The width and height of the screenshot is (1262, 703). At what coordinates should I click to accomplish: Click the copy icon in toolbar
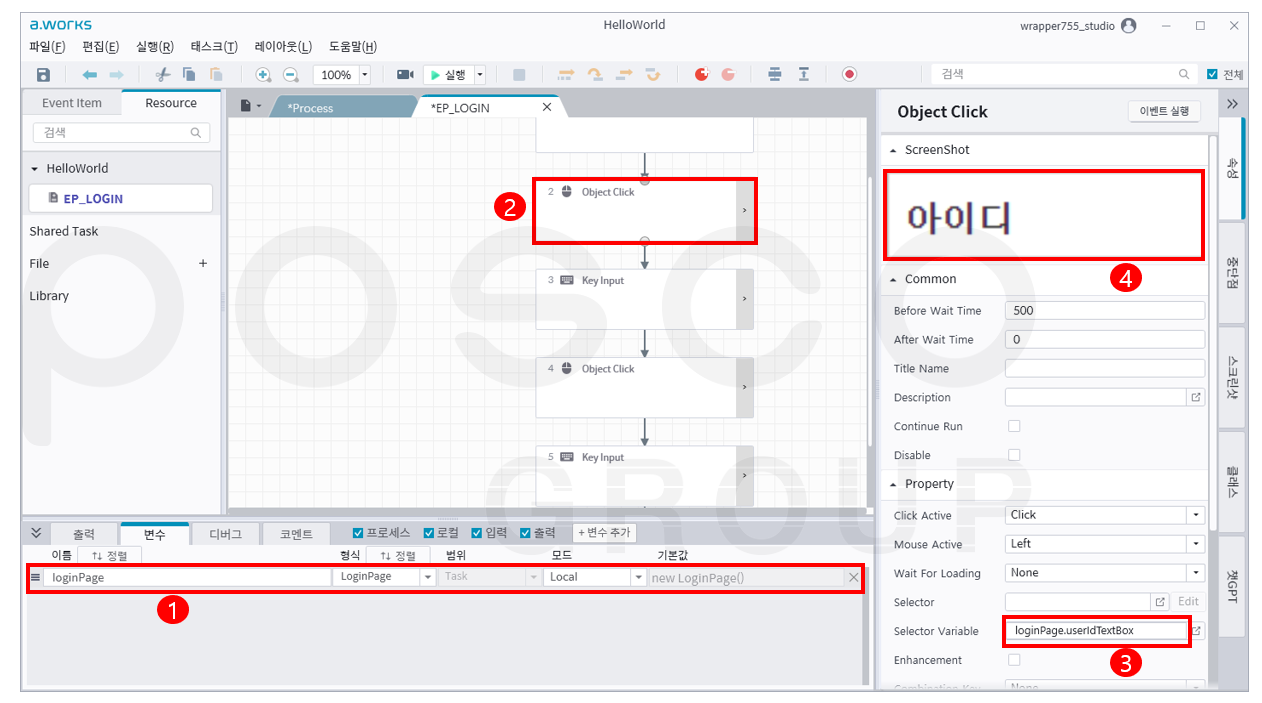pos(189,75)
